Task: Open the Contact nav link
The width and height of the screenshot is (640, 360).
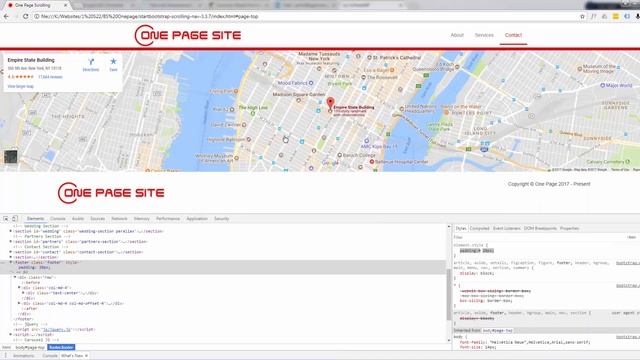Action: tap(513, 35)
